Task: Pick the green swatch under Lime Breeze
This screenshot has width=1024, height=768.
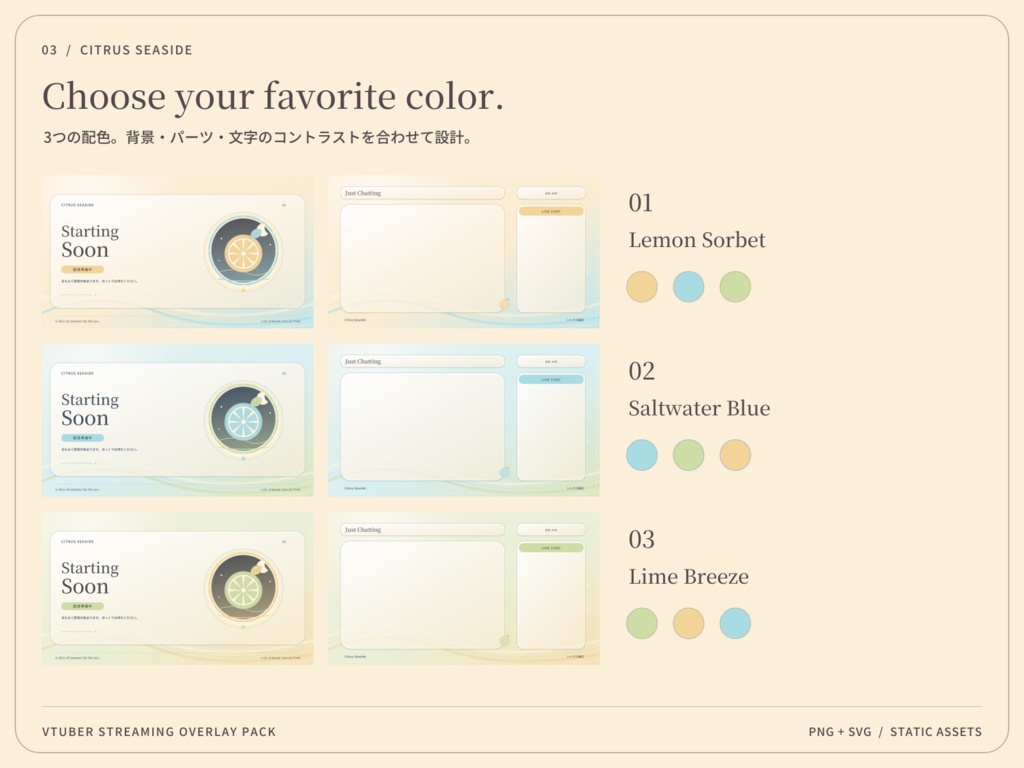Action: pos(641,623)
